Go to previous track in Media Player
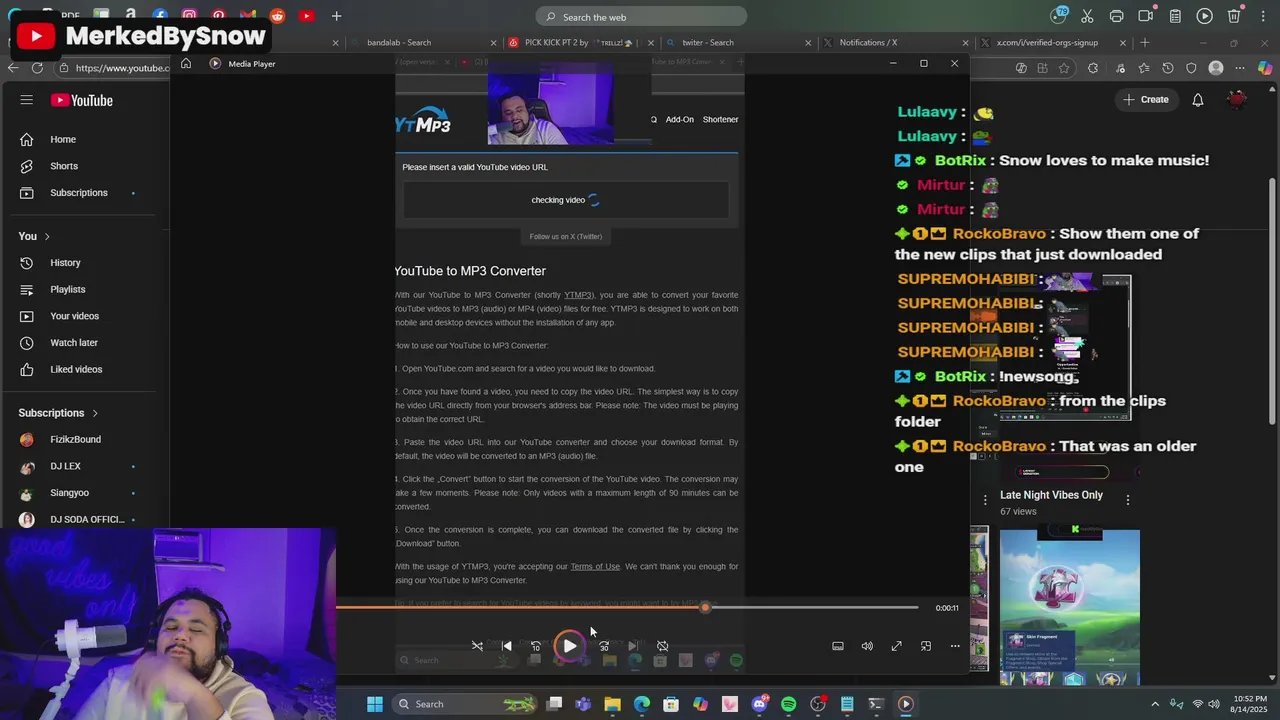This screenshot has height=720, width=1280. tap(506, 646)
